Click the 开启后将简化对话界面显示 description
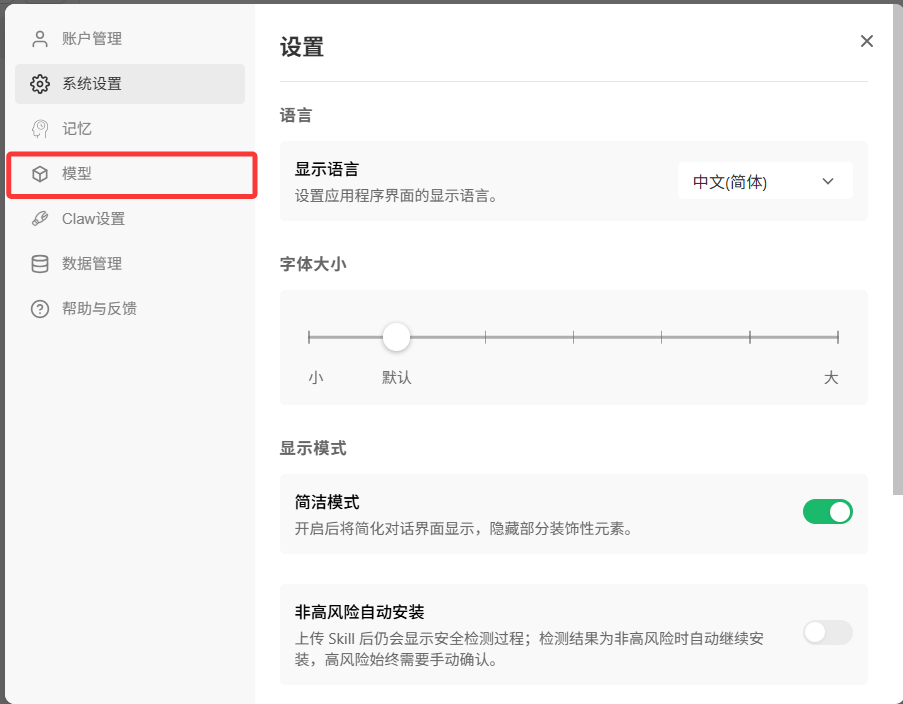 [464, 528]
